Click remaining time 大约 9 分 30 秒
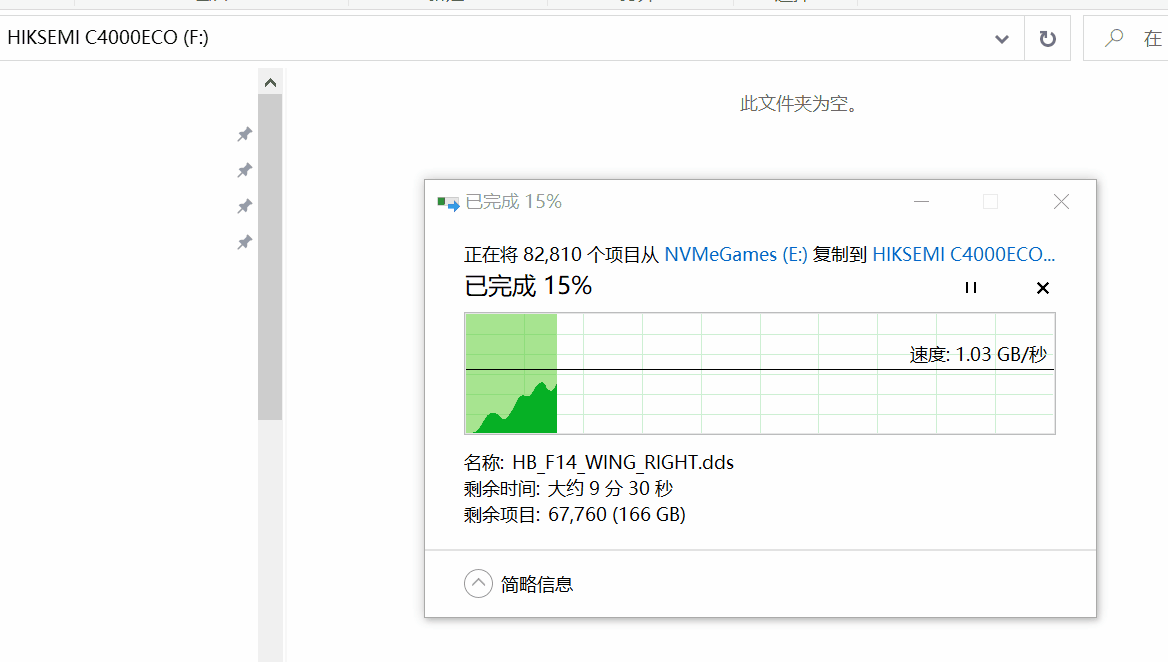This screenshot has height=662, width=1168. (x=610, y=488)
